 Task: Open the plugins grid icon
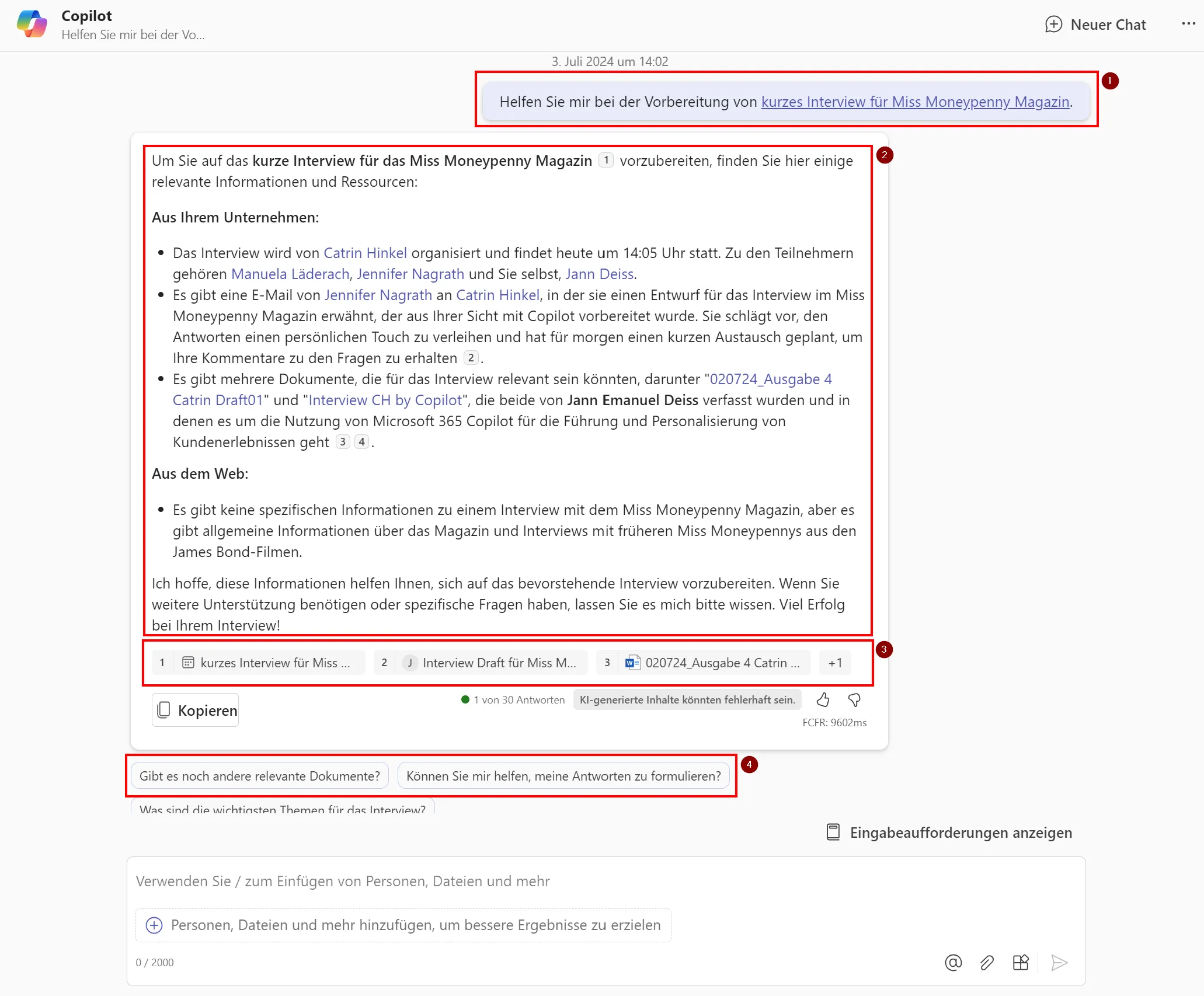point(1021,962)
